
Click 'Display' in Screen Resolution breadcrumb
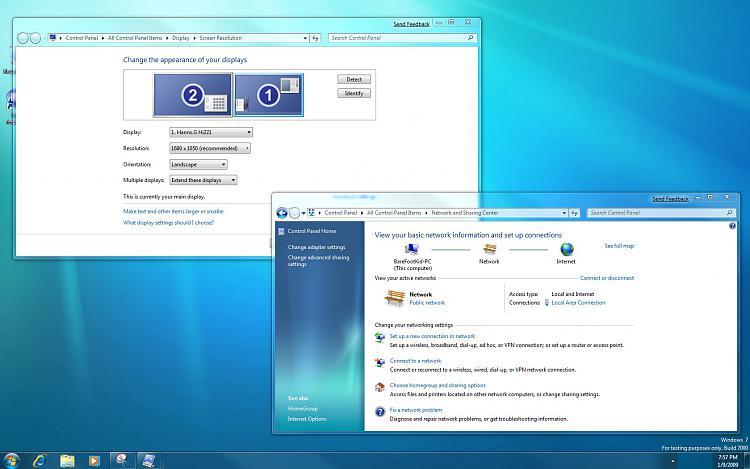tap(181, 38)
